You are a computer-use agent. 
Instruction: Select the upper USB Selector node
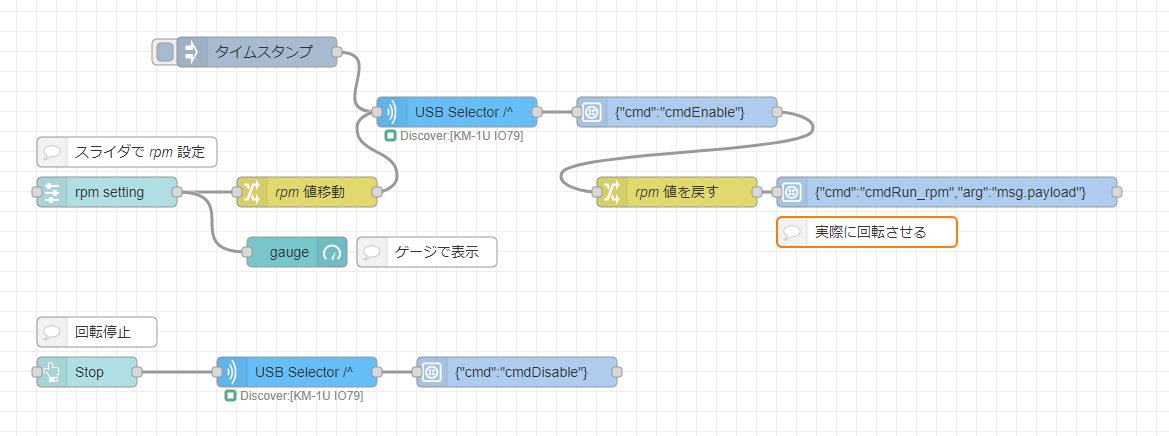pyautogui.click(x=456, y=113)
